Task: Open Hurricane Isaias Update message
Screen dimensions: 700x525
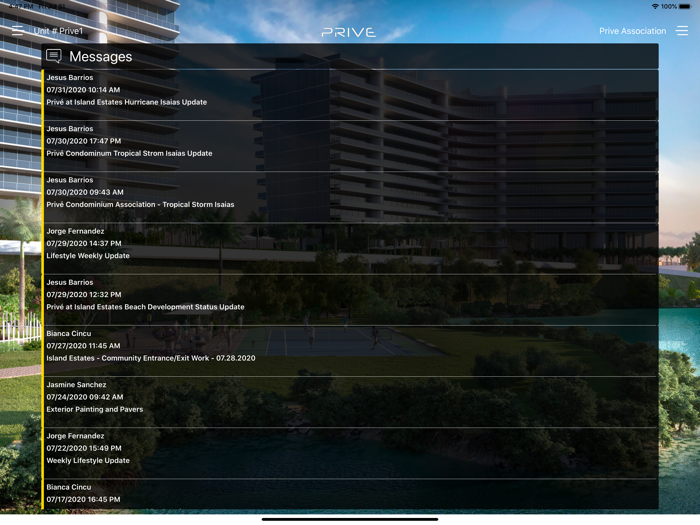Action: [350, 95]
